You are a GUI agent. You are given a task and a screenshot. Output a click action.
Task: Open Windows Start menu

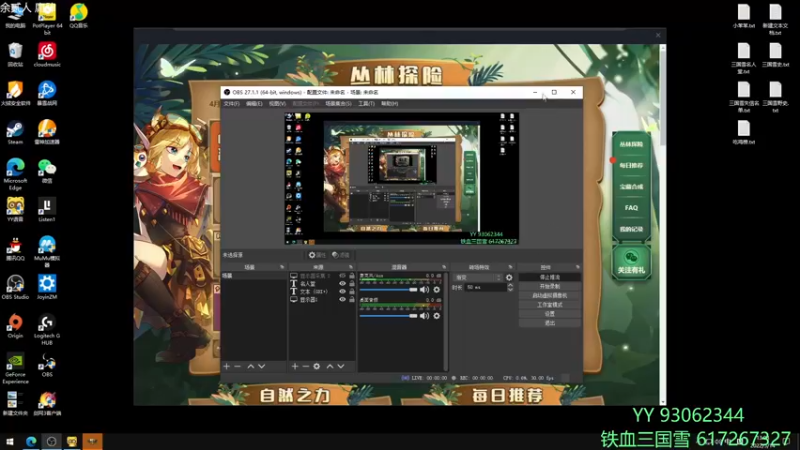tap(10, 441)
